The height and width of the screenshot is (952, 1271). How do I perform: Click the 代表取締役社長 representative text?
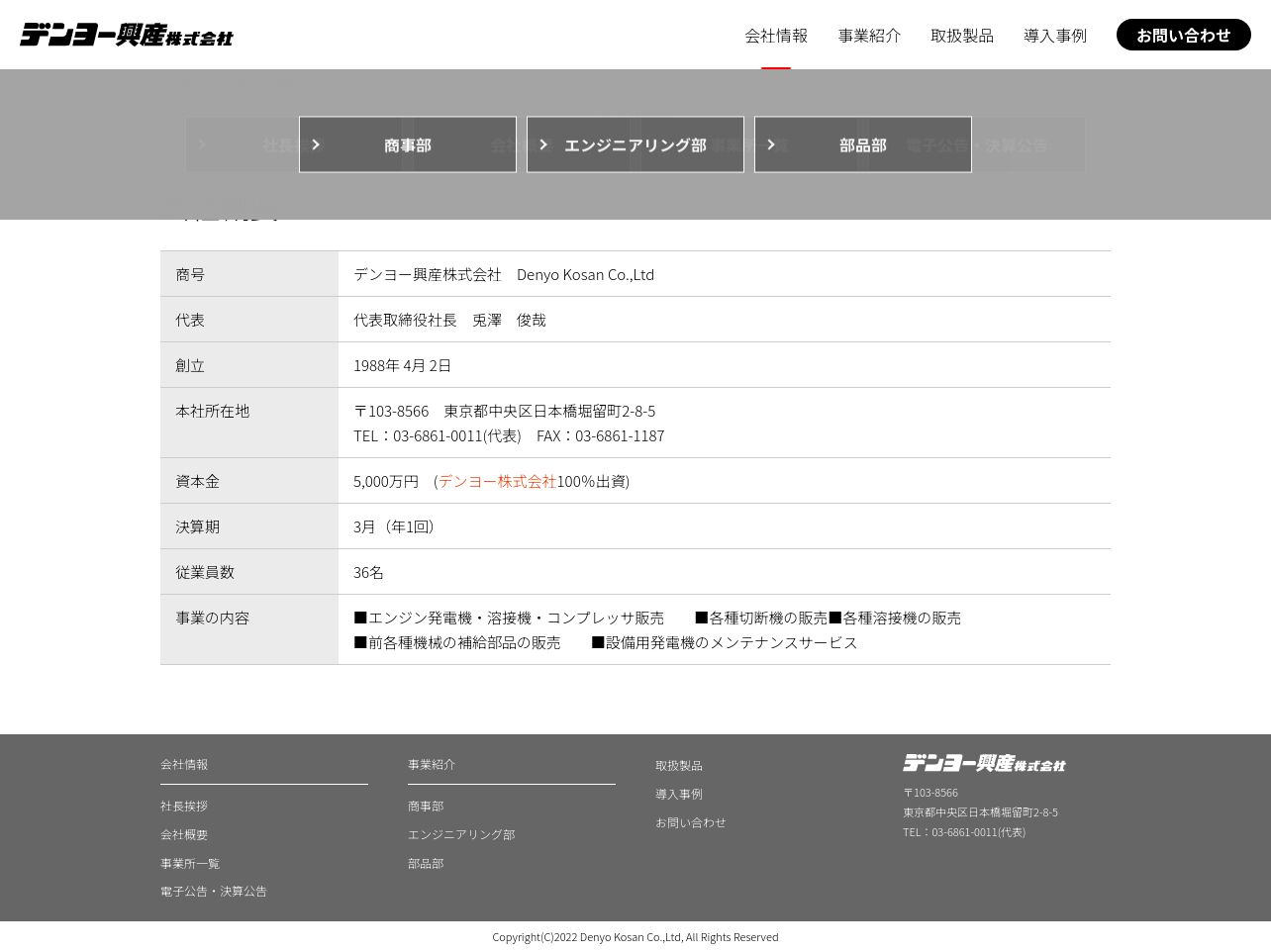(449, 320)
